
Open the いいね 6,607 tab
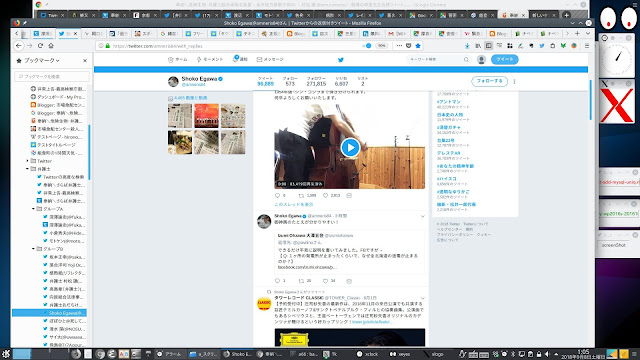coord(341,81)
